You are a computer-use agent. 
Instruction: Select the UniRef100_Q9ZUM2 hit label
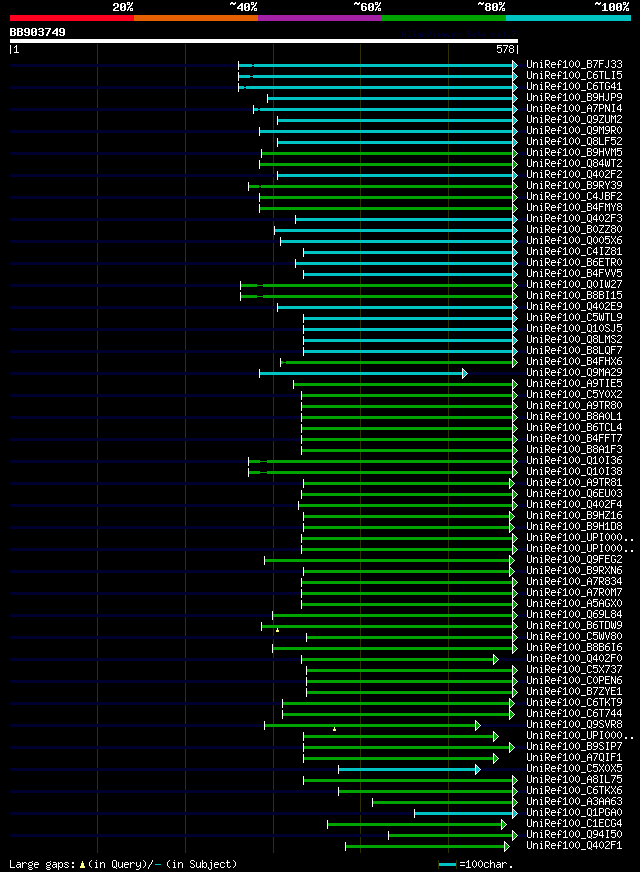pos(574,120)
